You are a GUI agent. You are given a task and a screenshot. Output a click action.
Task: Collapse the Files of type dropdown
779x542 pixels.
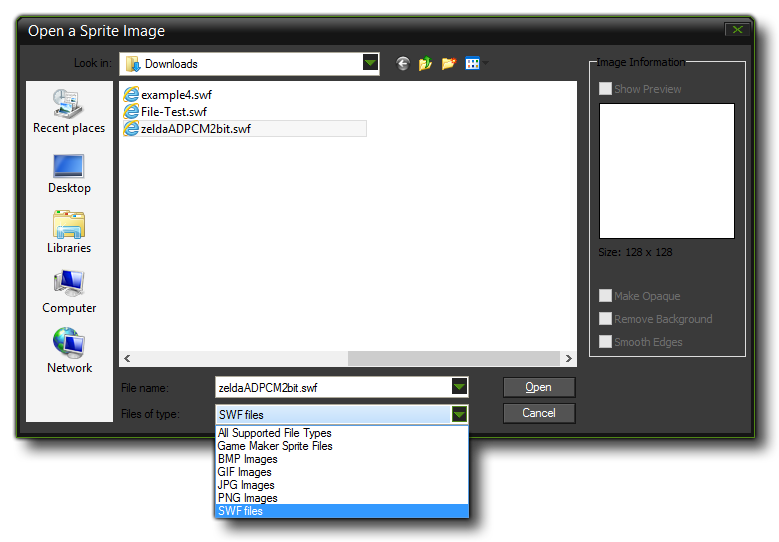[459, 414]
